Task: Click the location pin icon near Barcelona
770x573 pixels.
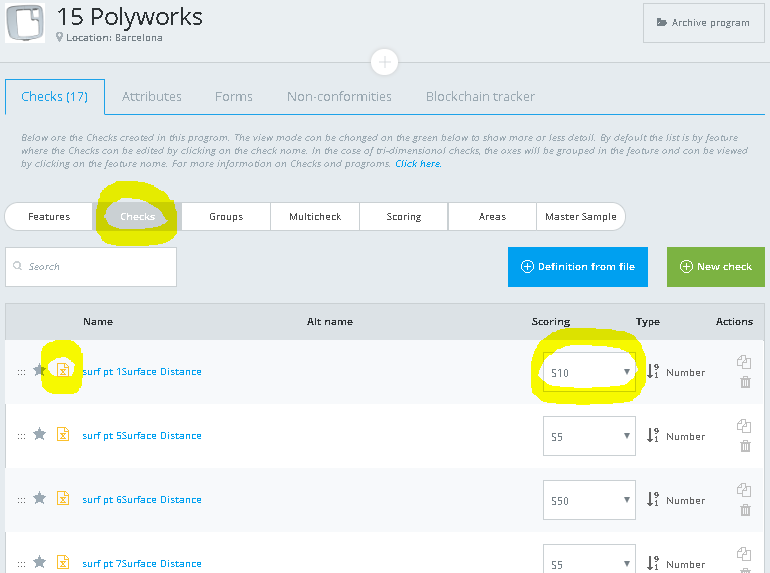Action: (59, 37)
